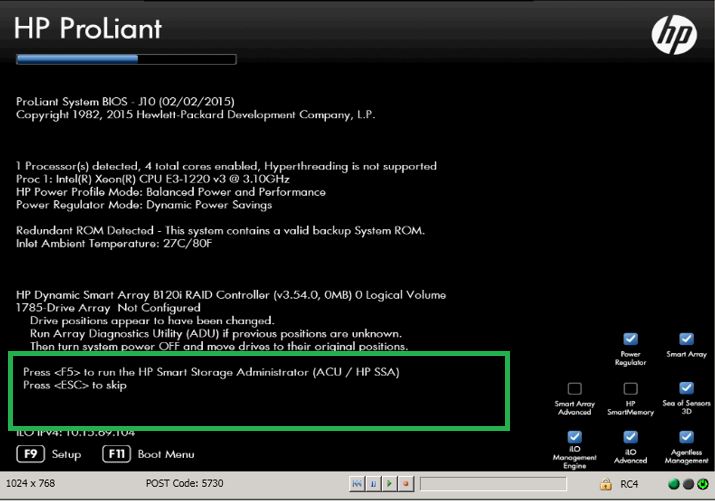Viewport: 715px width, 501px height.
Task: Click the rewind playback button
Action: tap(357, 484)
